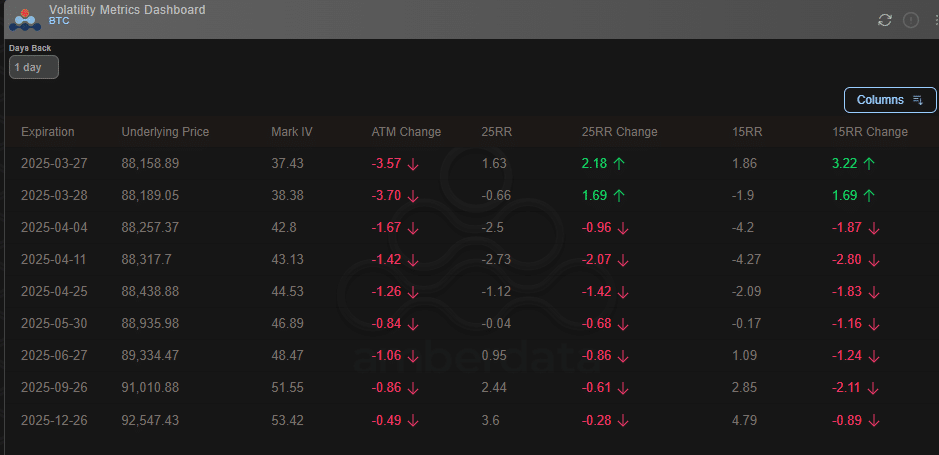The height and width of the screenshot is (455, 939).
Task: Click the BTC subtitle label
Action: (x=60, y=20)
